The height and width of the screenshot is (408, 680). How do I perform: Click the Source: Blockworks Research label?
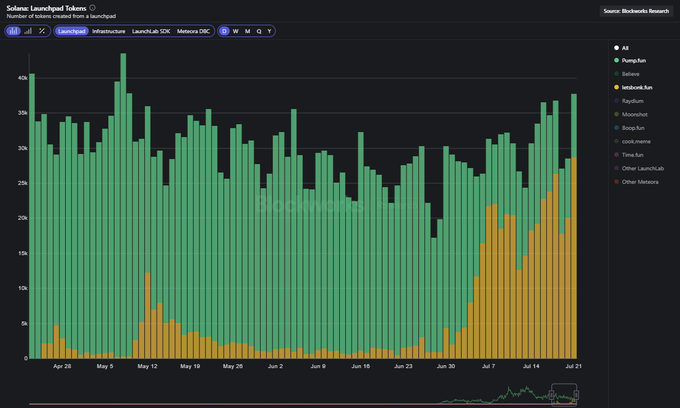638,10
